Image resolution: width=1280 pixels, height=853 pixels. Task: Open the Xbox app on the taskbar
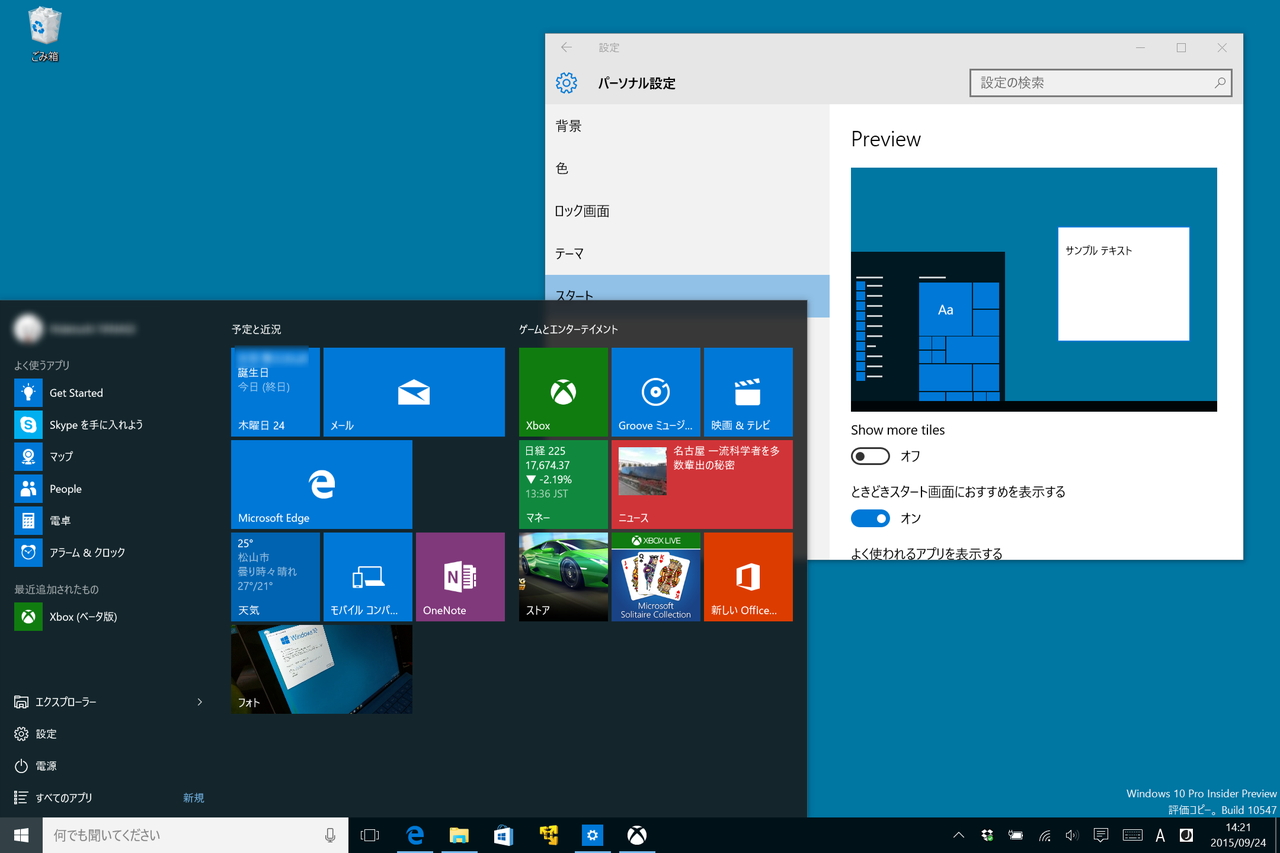636,835
